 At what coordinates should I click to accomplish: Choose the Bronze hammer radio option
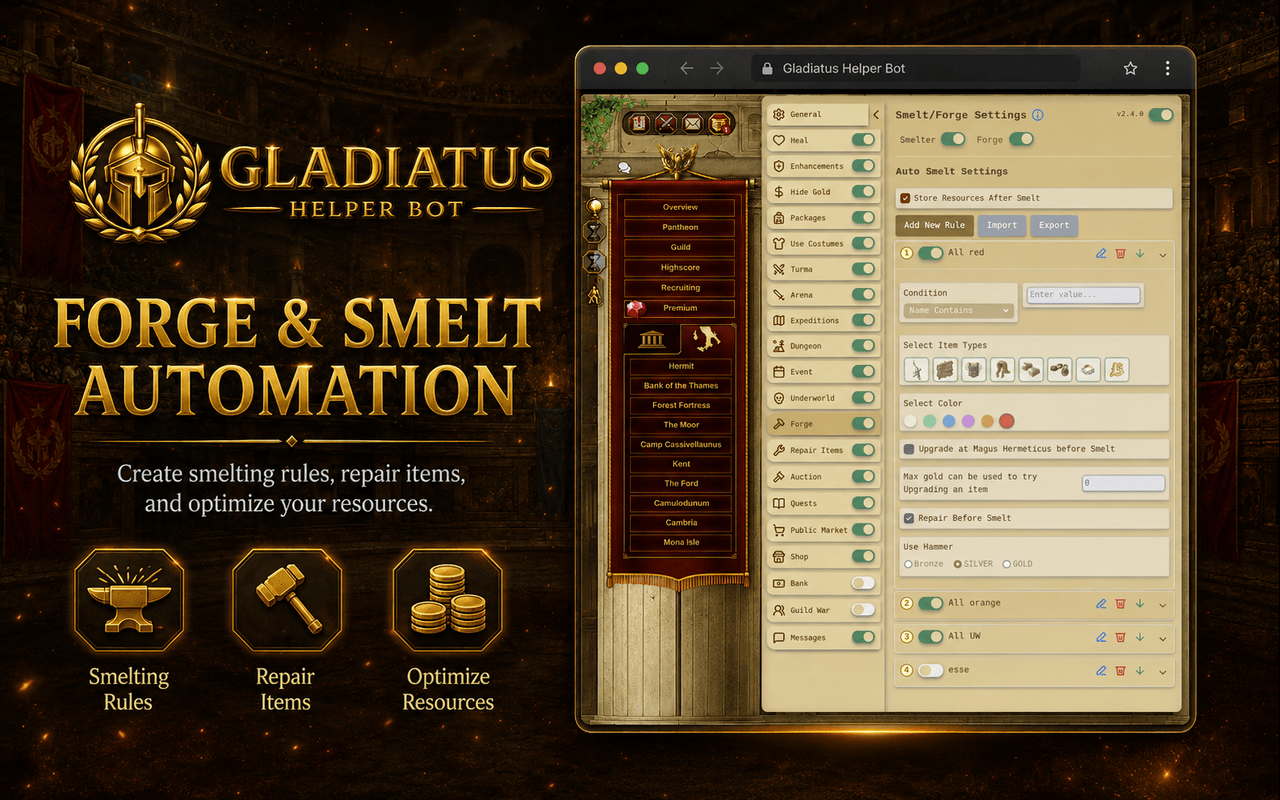908,564
